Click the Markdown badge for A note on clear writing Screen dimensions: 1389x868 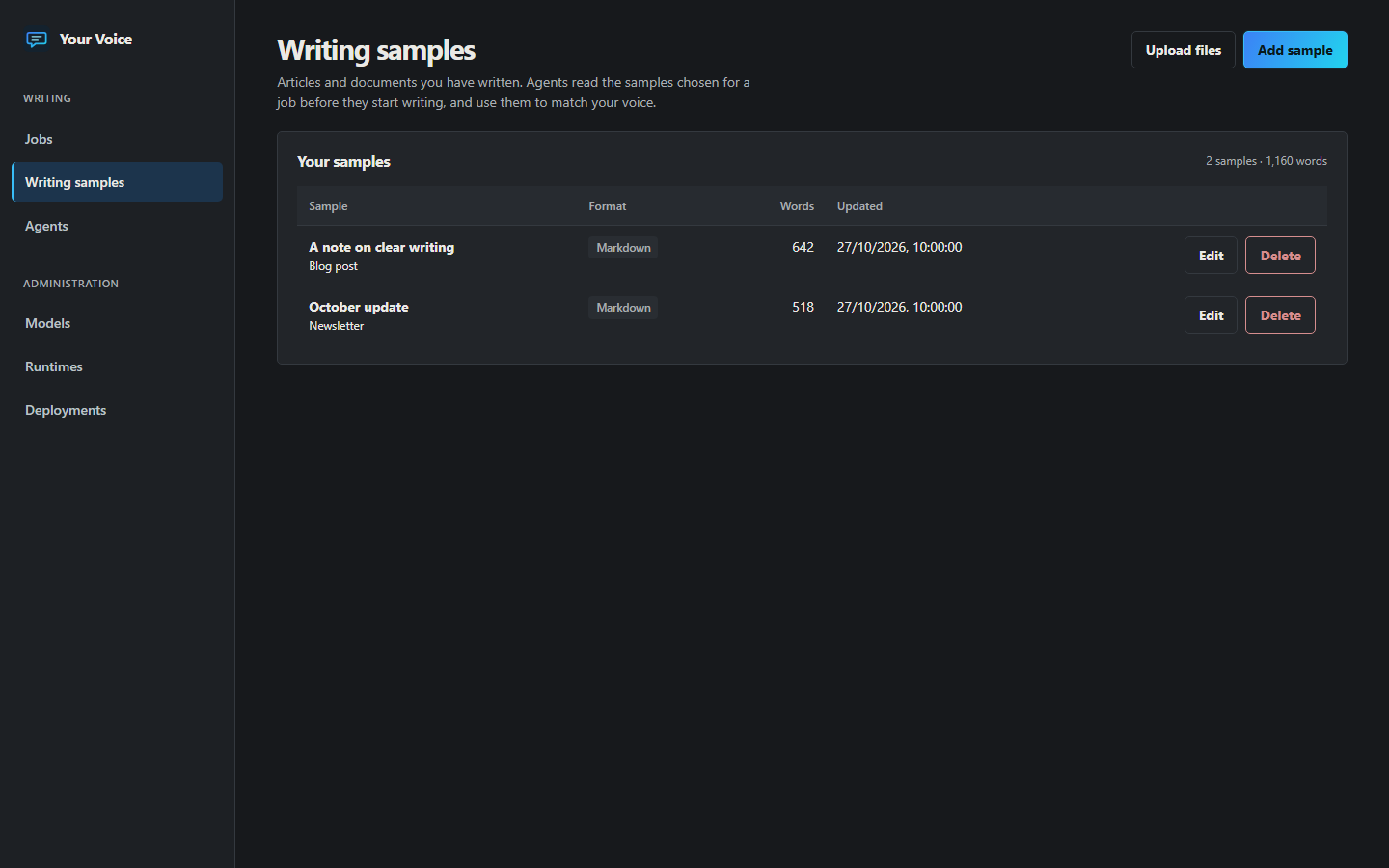623,248
